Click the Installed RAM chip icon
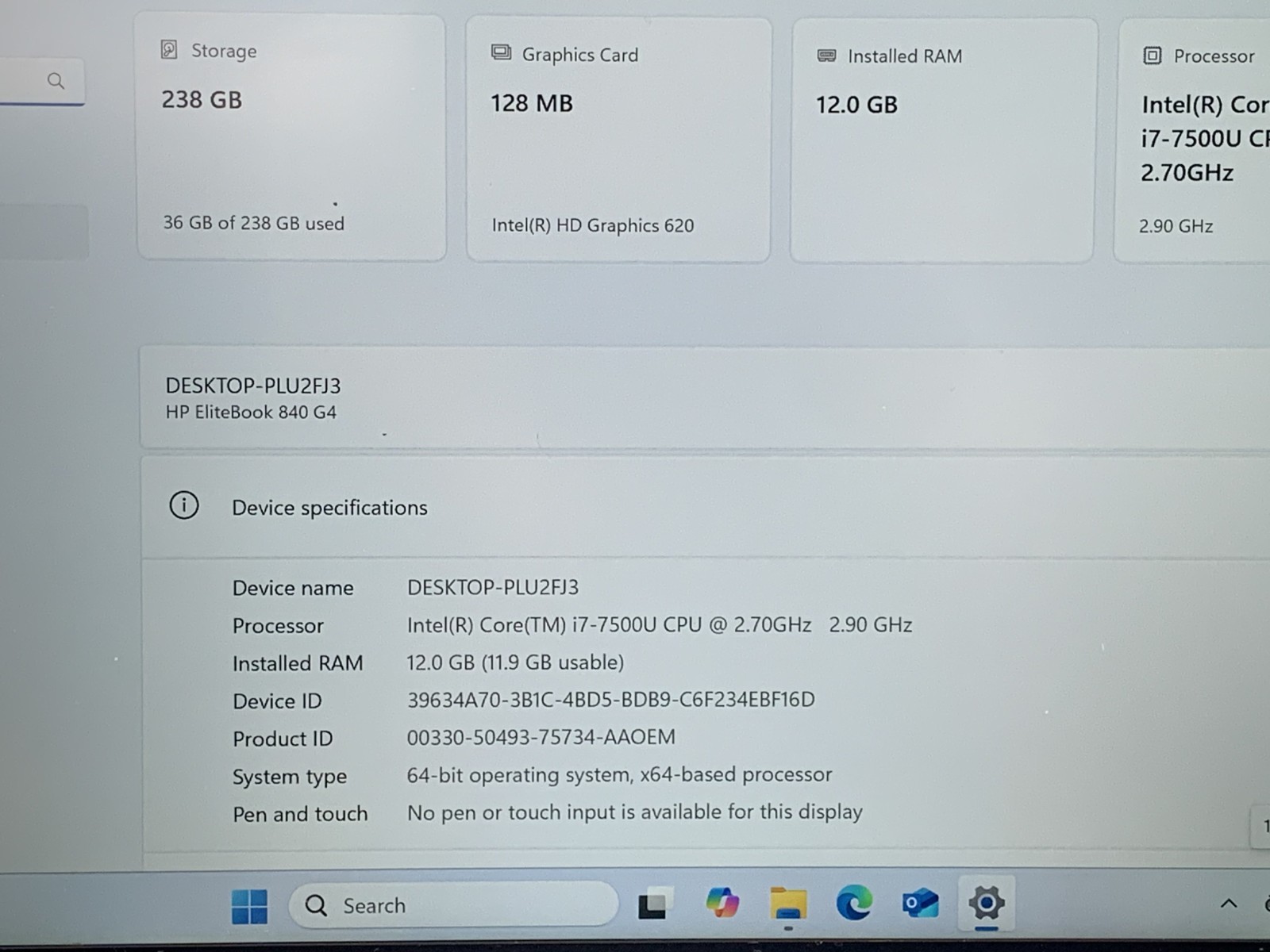Viewport: 1270px width, 952px height. [826, 56]
